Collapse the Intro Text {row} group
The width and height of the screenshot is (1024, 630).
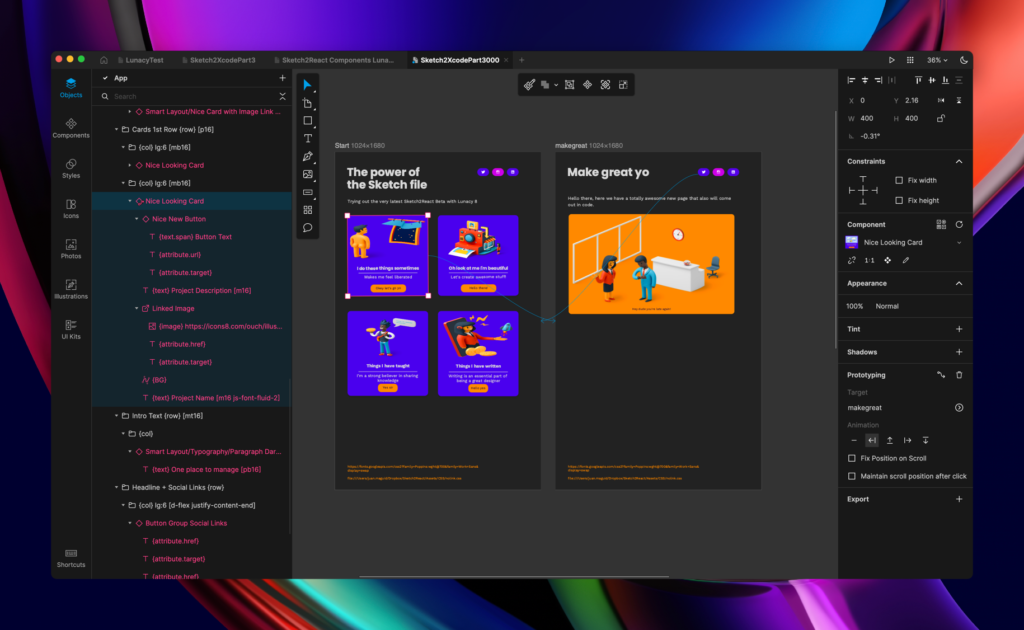[117, 416]
